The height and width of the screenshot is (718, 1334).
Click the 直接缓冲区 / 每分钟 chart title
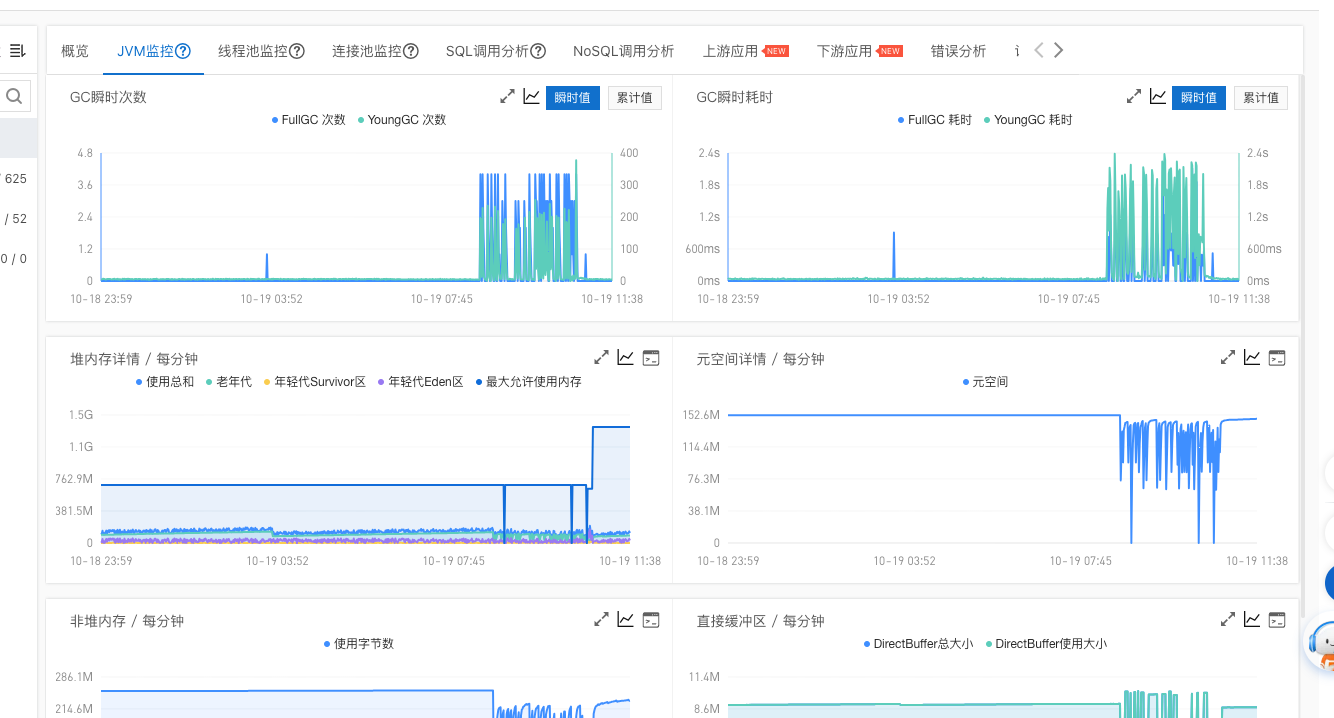[x=760, y=621]
